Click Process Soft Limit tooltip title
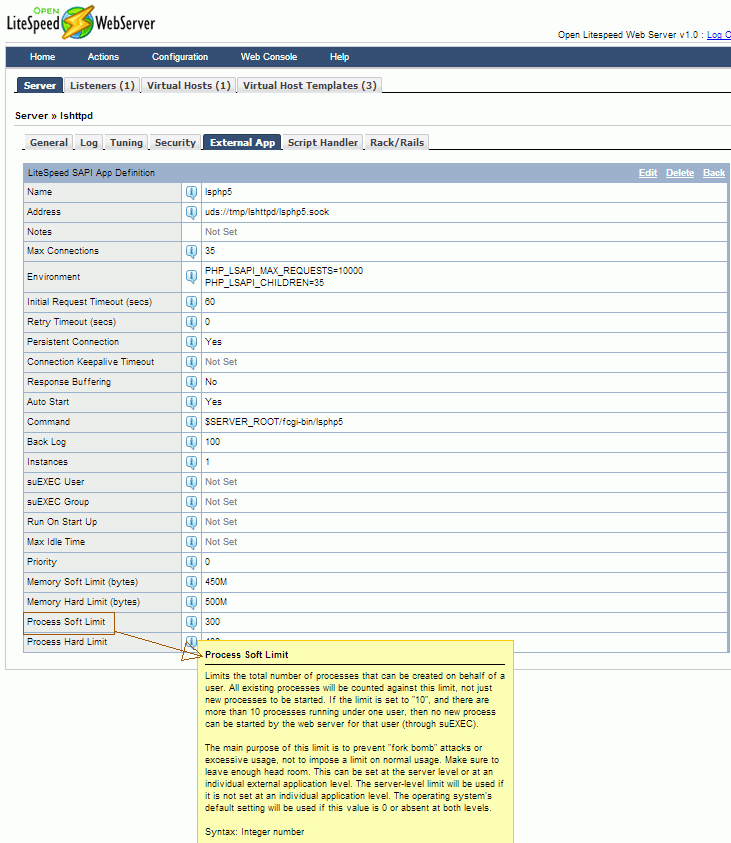The width and height of the screenshot is (731, 843). pyautogui.click(x=247, y=655)
